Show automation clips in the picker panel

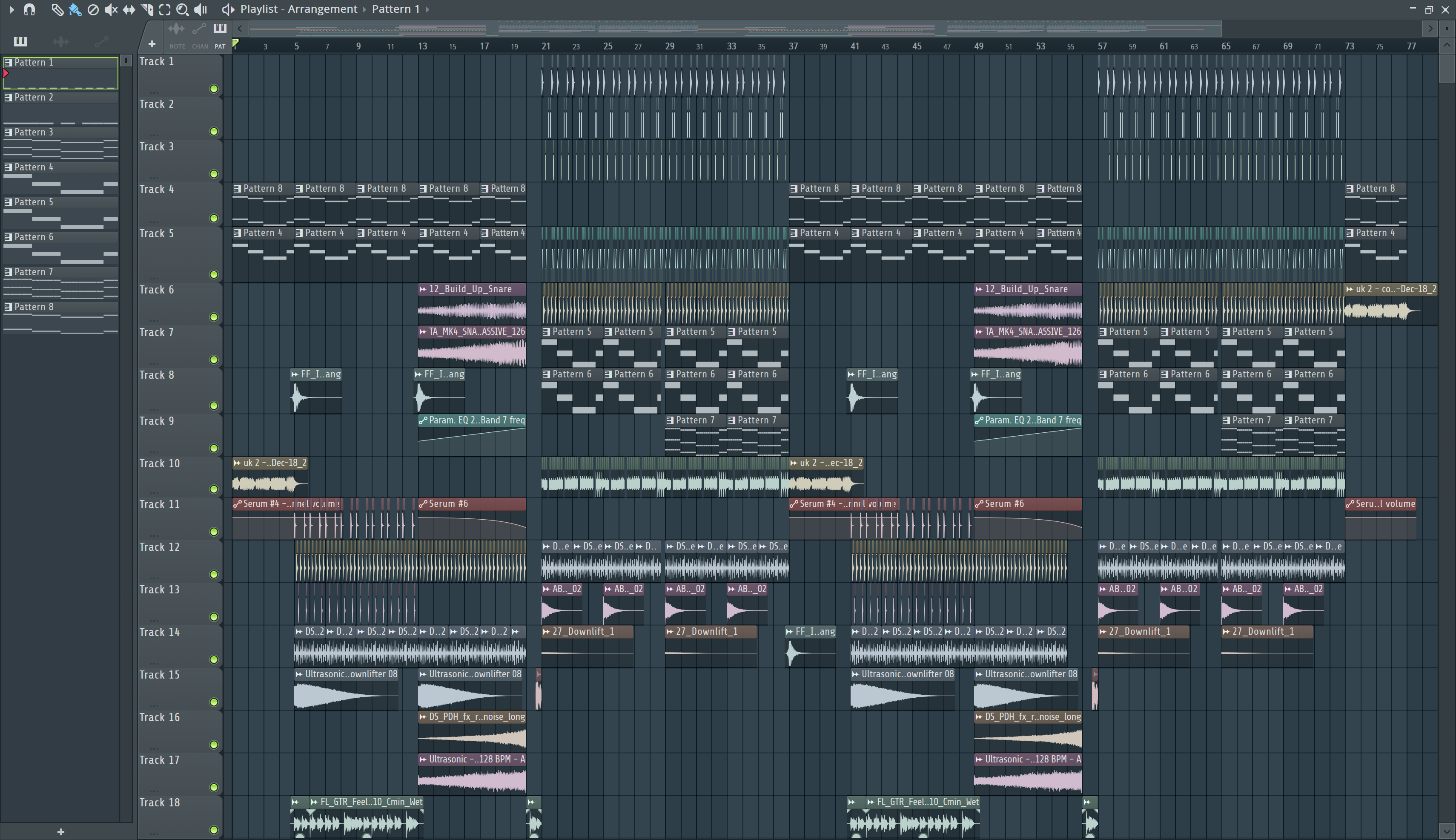tap(101, 41)
